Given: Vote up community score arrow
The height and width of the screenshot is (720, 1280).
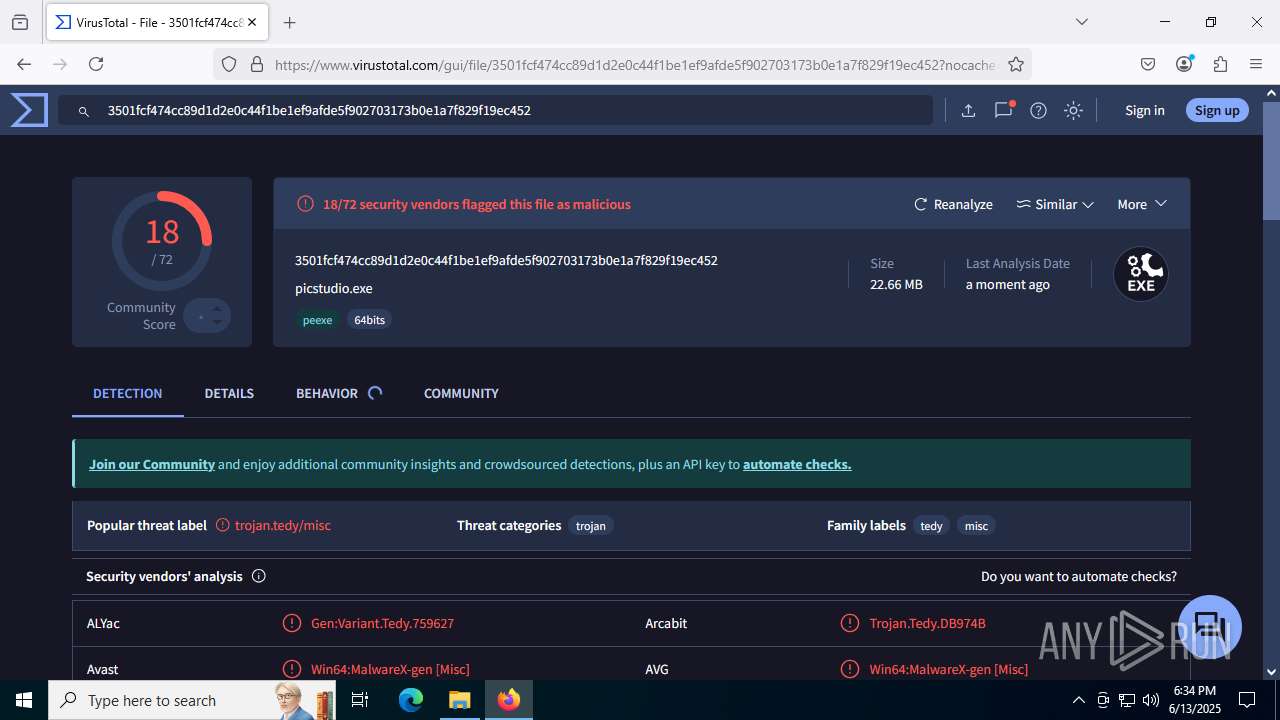Looking at the screenshot, I should (x=217, y=308).
